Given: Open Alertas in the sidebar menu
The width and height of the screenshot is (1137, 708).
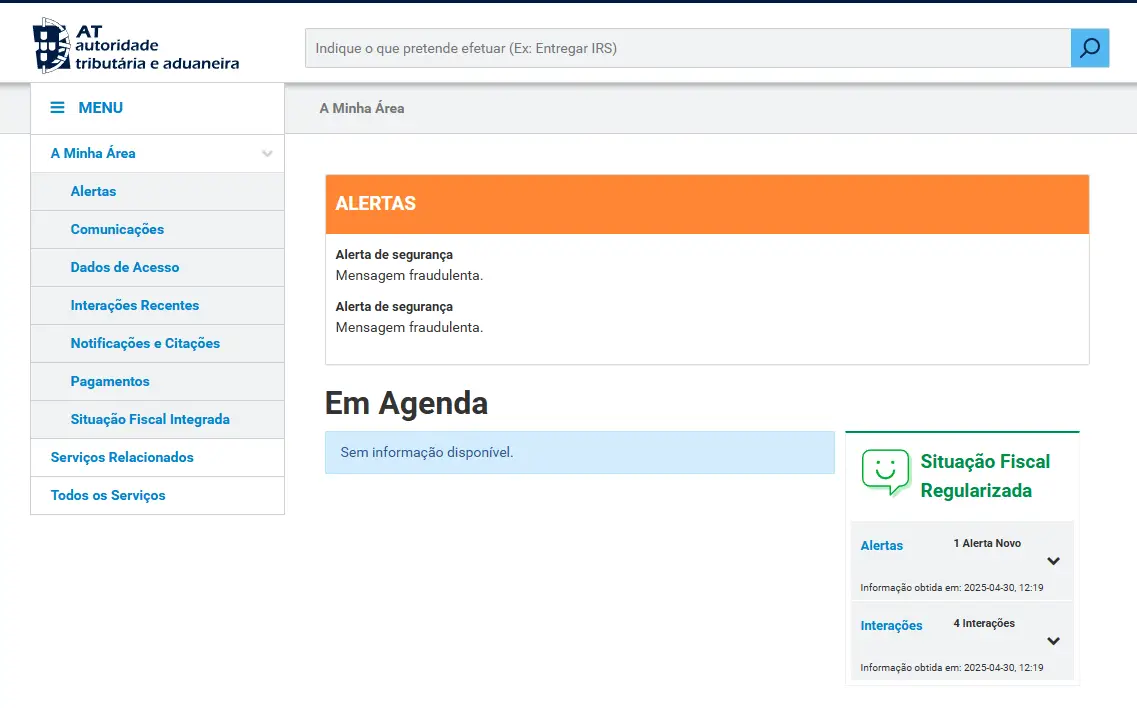Looking at the screenshot, I should 93,191.
